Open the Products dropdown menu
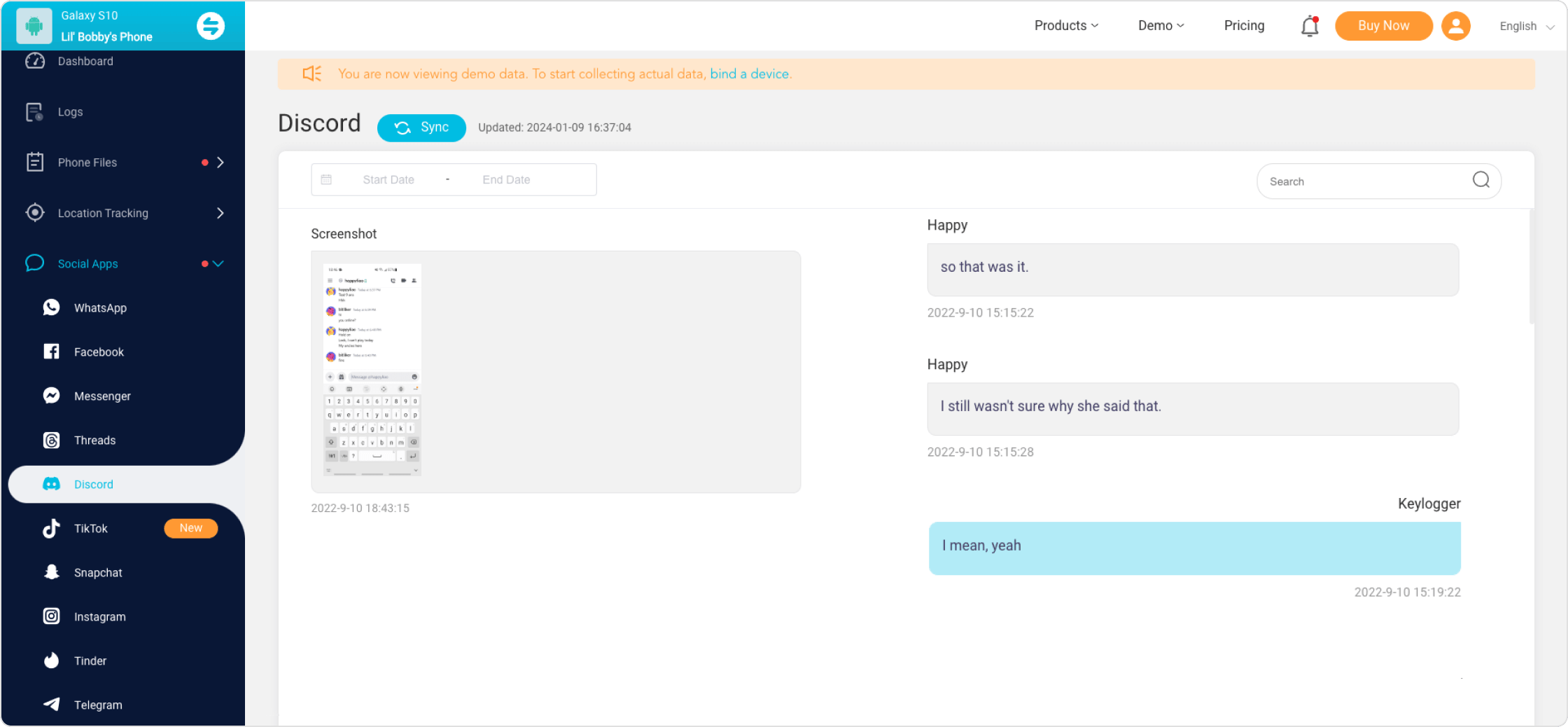This screenshot has height=727, width=1568. (1066, 26)
